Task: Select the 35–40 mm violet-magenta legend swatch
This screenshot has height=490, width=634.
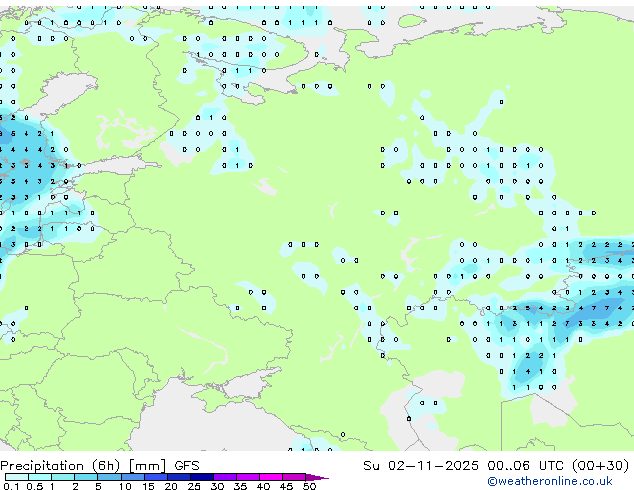Action: 247,477
